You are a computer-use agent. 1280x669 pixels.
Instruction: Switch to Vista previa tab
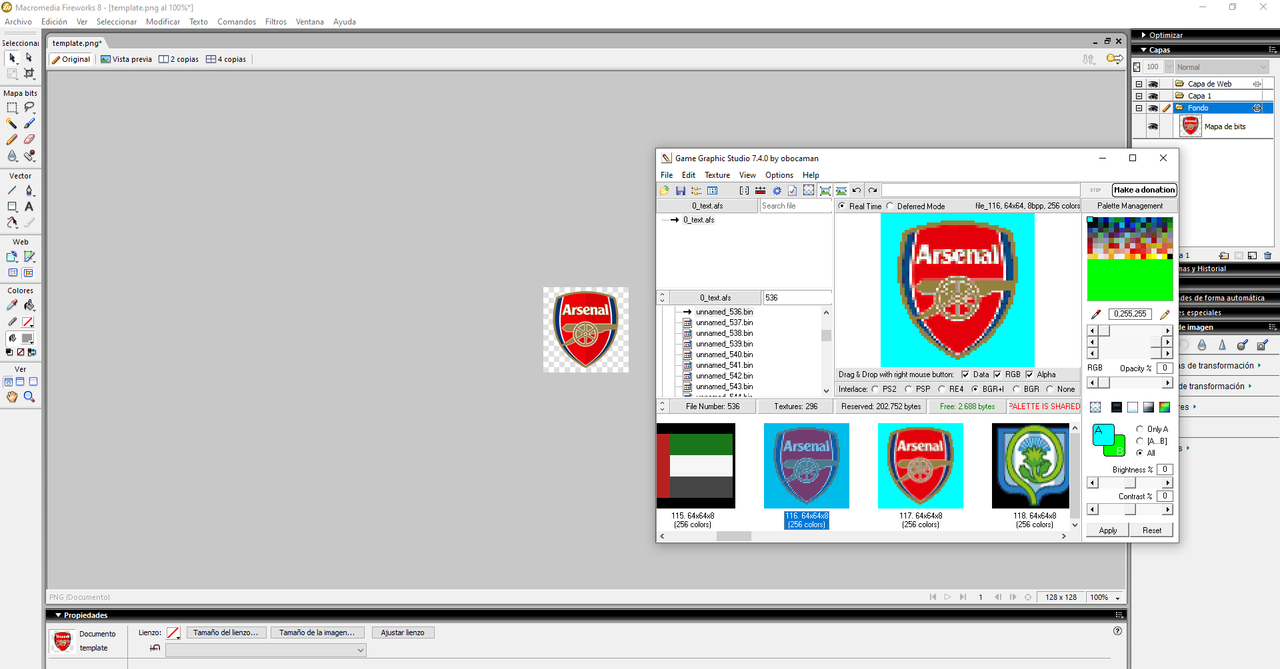126,59
